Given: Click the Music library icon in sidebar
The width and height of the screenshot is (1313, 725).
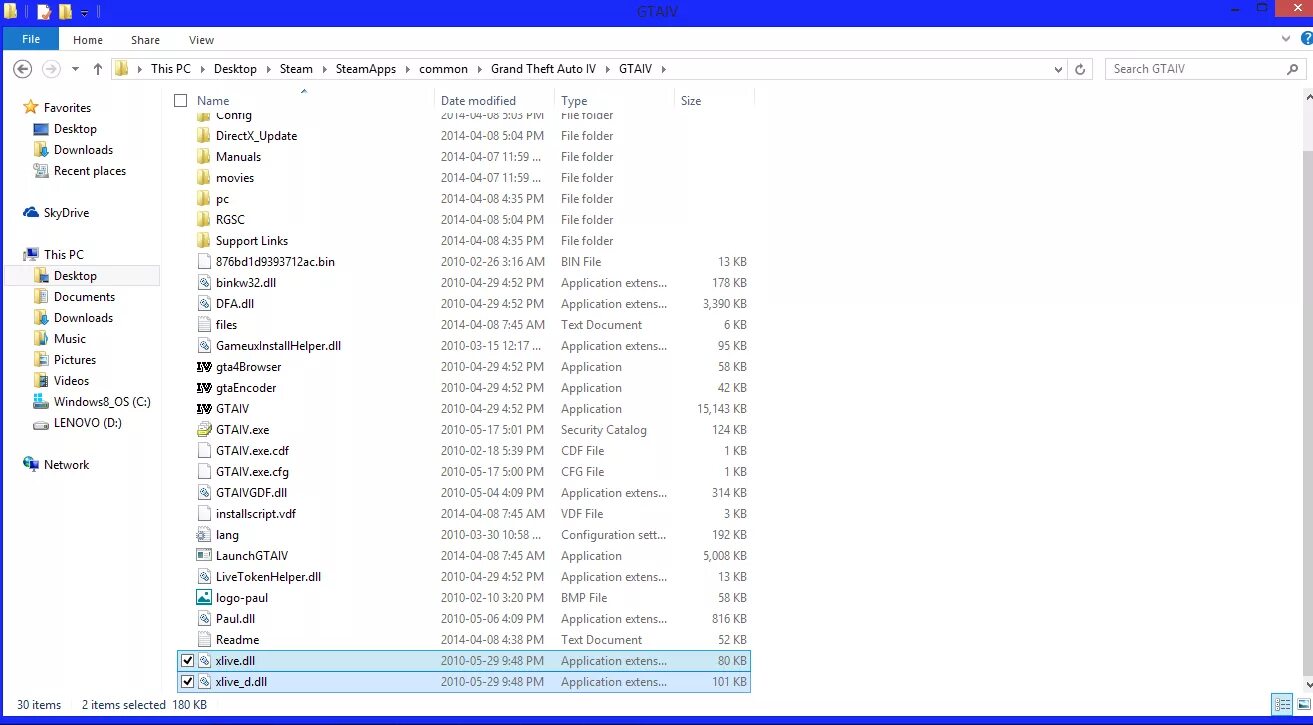Looking at the screenshot, I should click(x=41, y=339).
